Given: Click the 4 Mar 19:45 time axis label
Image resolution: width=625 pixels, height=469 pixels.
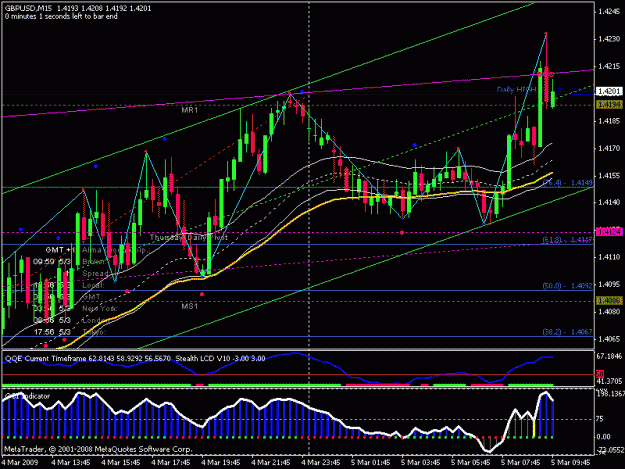Looking at the screenshot, I should pyautogui.click(x=221, y=462).
